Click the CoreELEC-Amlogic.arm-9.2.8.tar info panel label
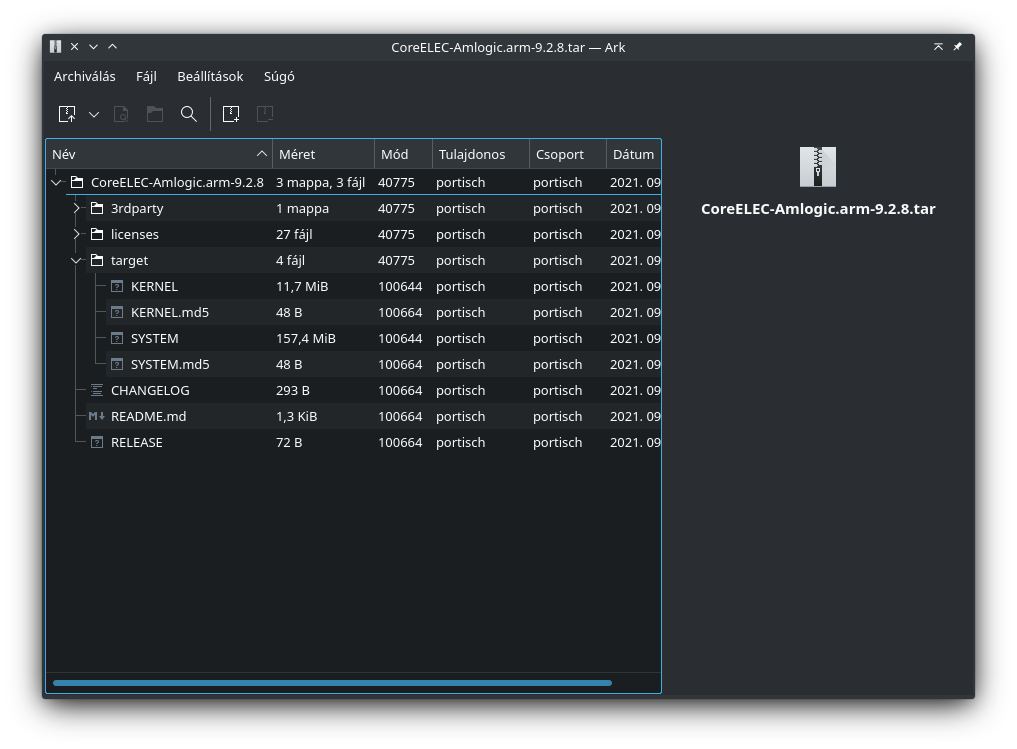The width and height of the screenshot is (1017, 749). coord(818,209)
